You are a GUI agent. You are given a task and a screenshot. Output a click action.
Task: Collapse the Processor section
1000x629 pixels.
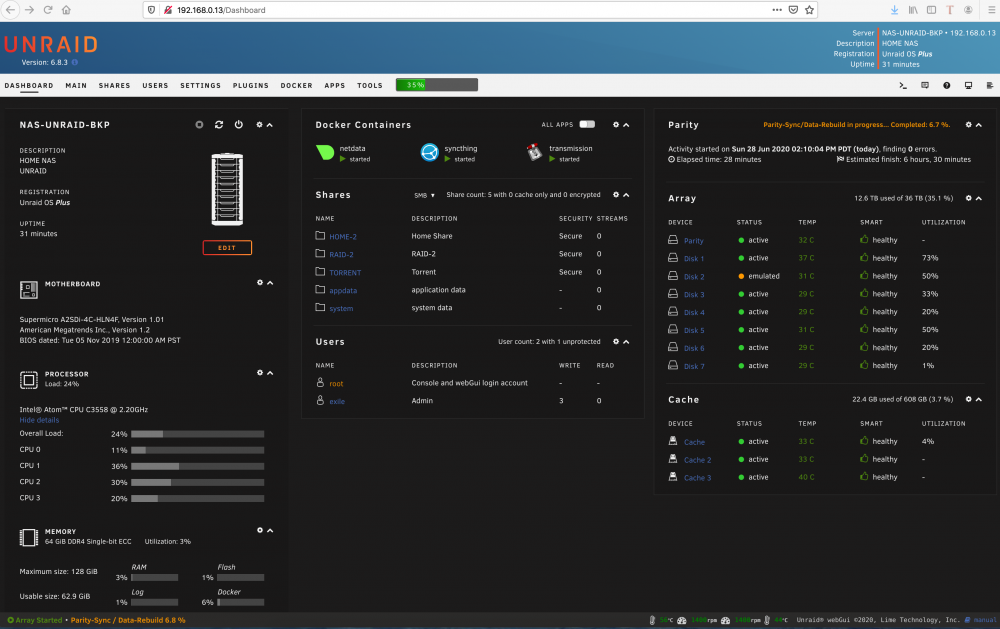click(x=270, y=373)
